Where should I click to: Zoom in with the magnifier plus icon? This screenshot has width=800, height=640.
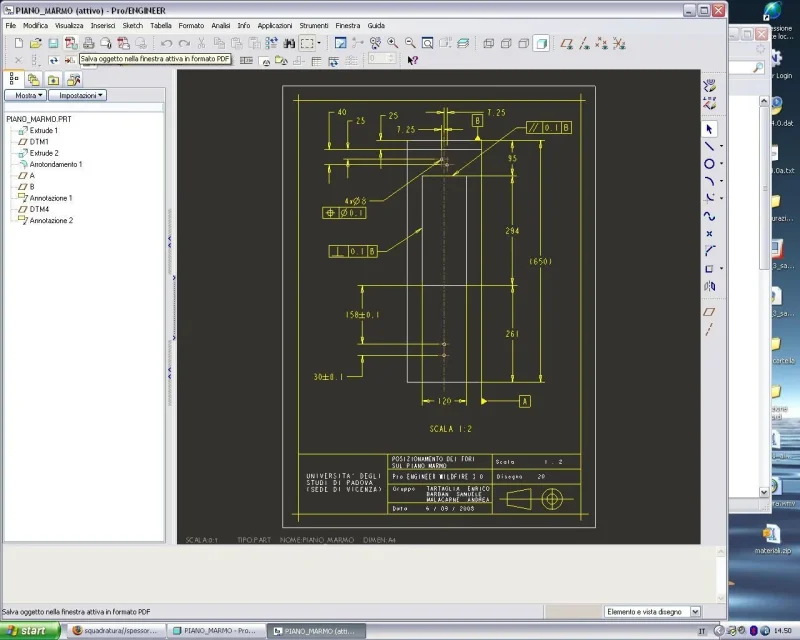[x=392, y=43]
